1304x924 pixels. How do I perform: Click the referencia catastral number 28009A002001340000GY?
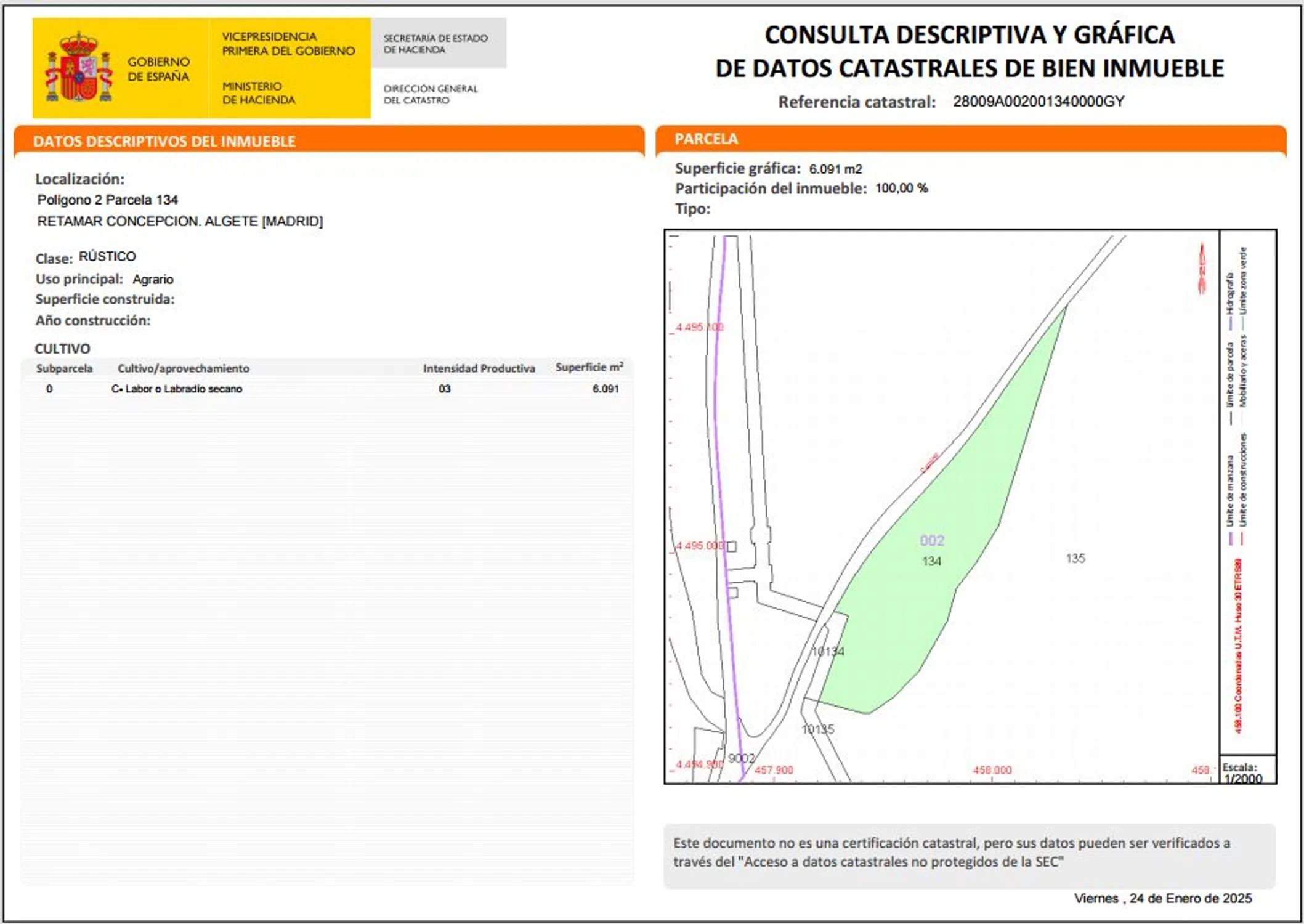pyautogui.click(x=1039, y=102)
